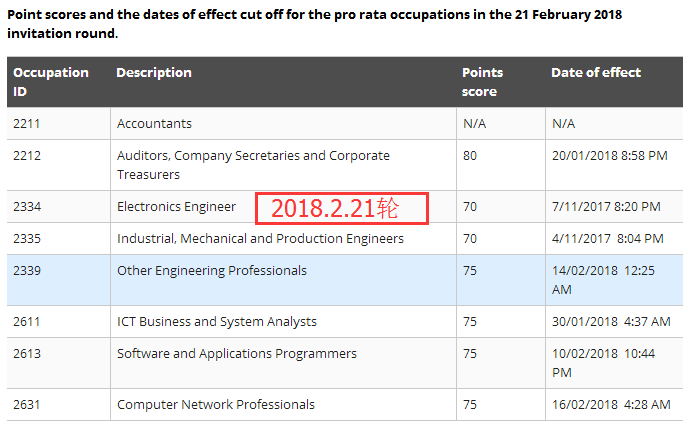Click the Accountants description cell
The height and width of the screenshot is (427, 692).
[x=154, y=124]
